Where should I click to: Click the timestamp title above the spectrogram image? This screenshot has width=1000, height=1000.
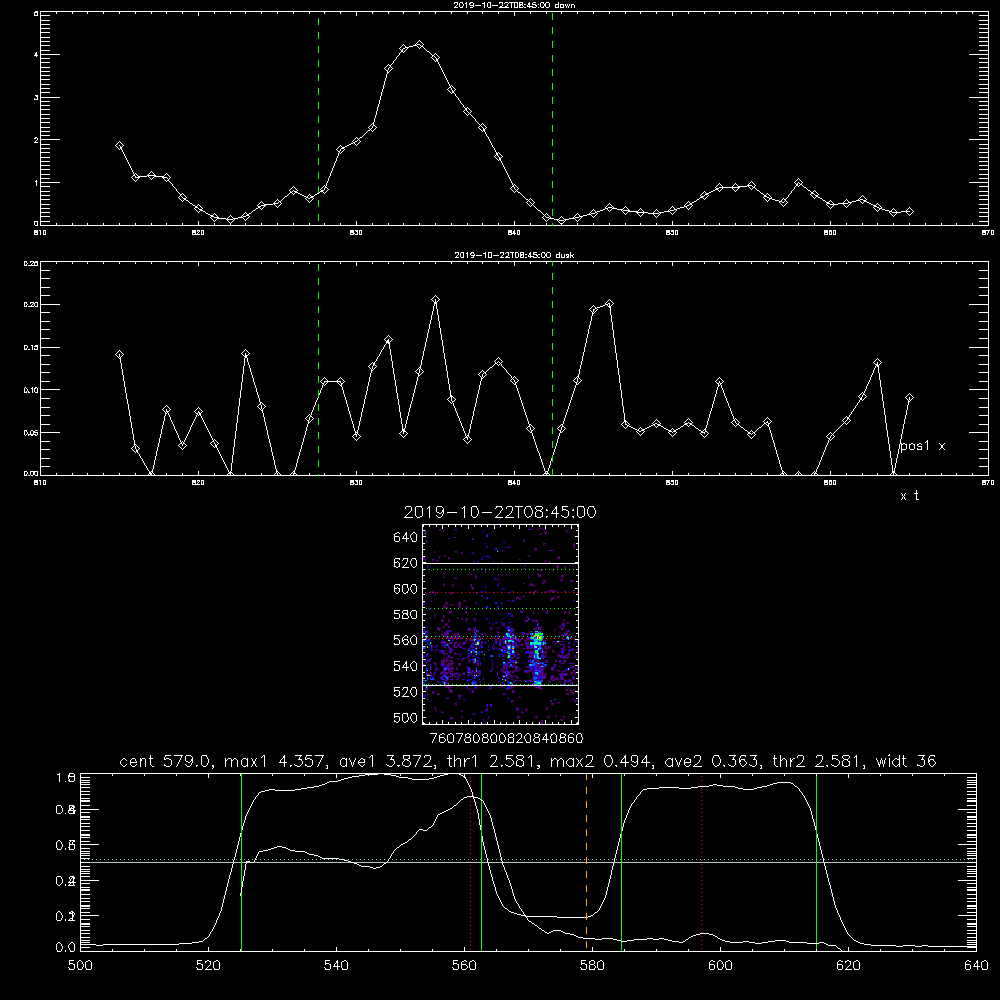(x=500, y=512)
